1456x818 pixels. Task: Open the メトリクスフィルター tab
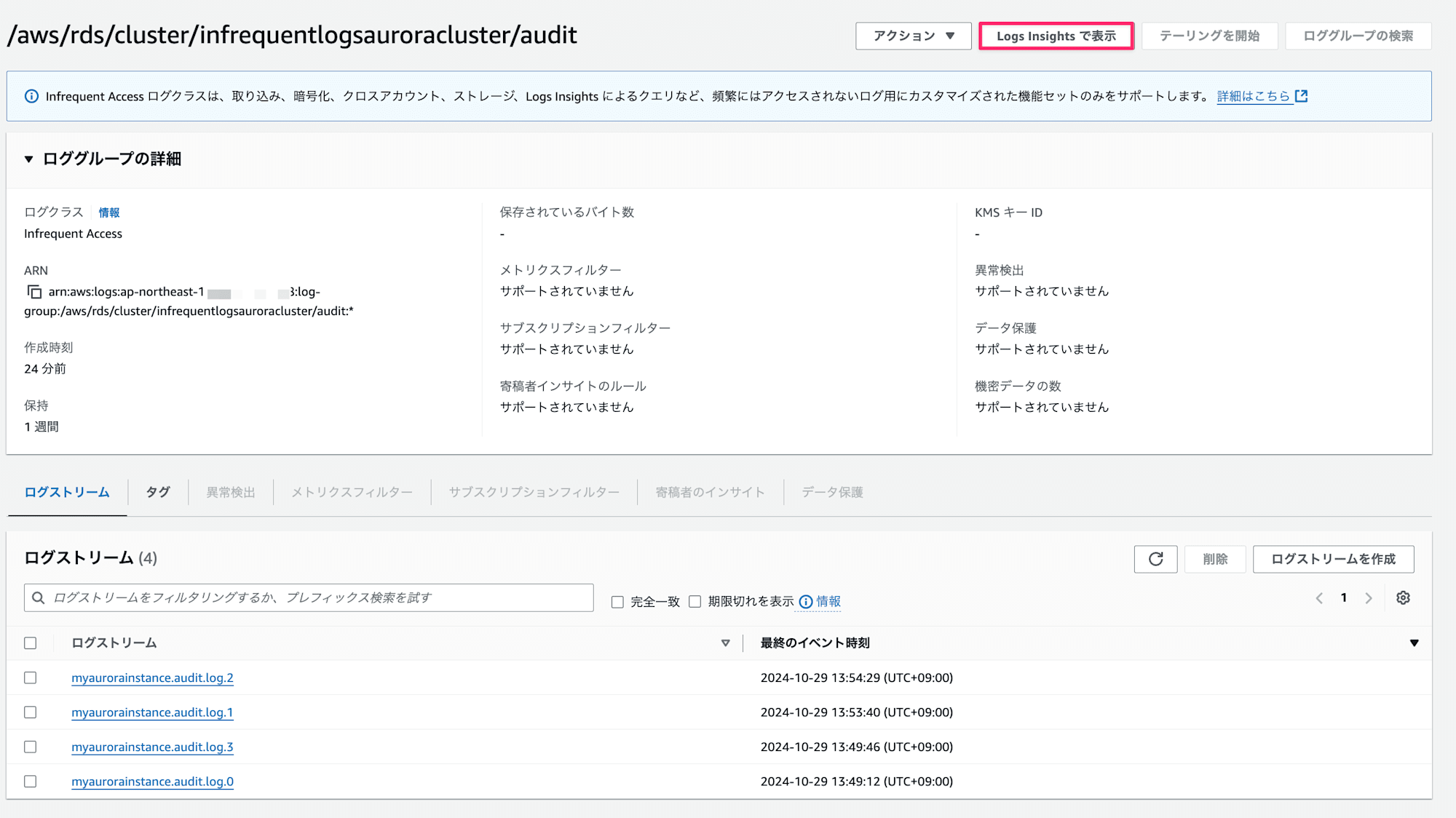tap(352, 492)
